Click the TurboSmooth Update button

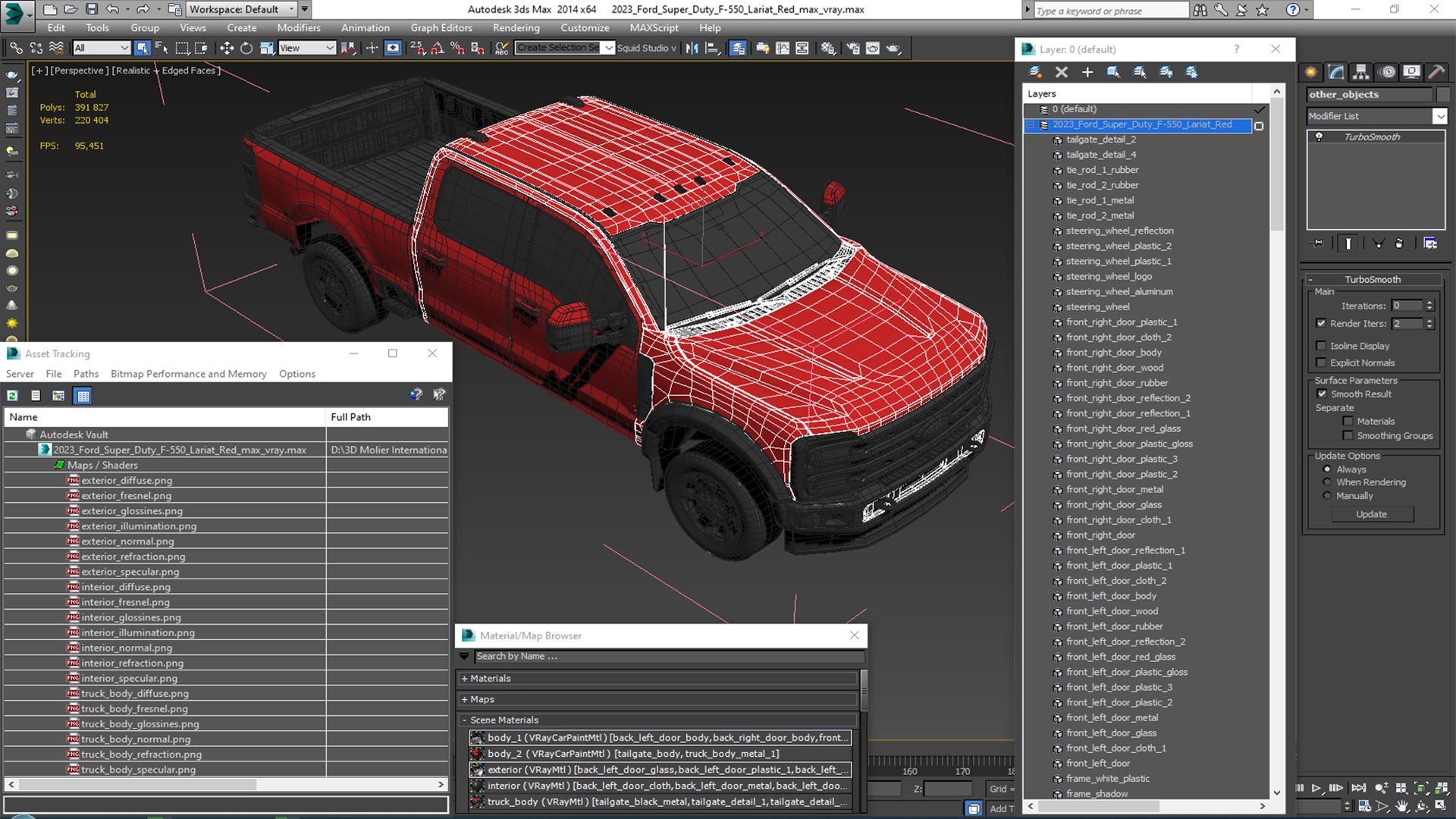pyautogui.click(x=1371, y=514)
